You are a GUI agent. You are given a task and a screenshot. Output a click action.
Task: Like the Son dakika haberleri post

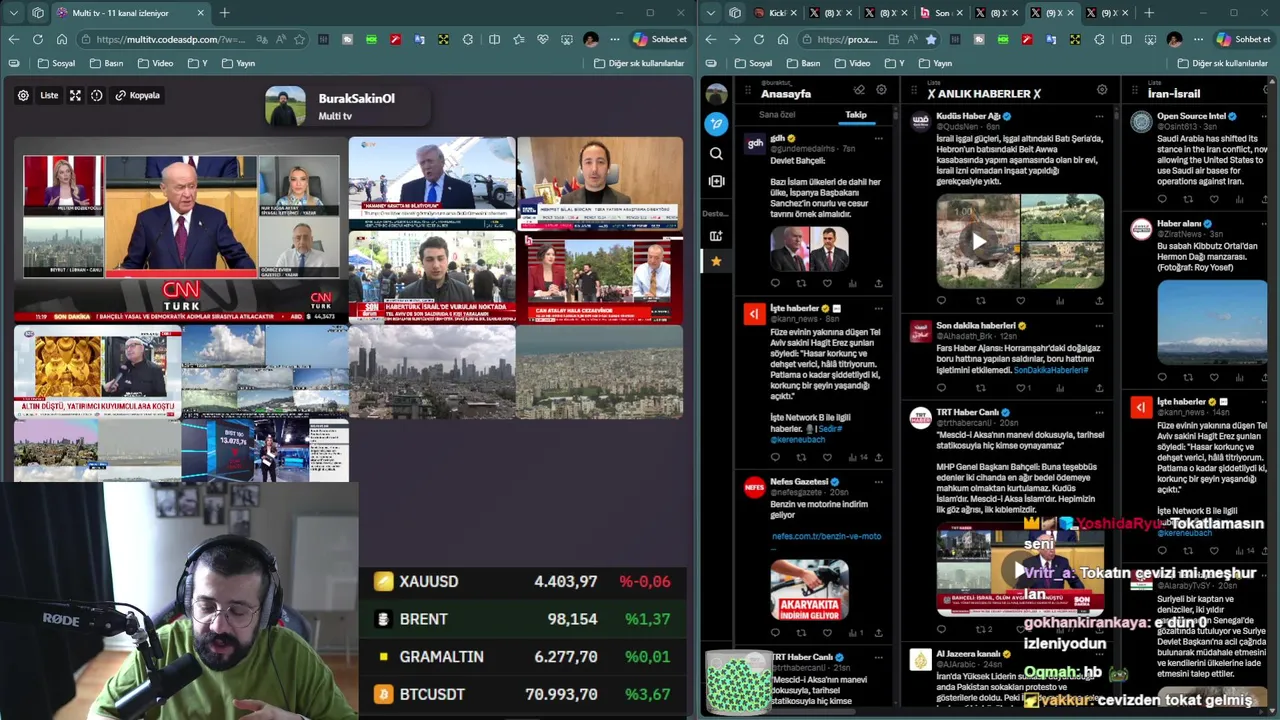[x=1020, y=387]
